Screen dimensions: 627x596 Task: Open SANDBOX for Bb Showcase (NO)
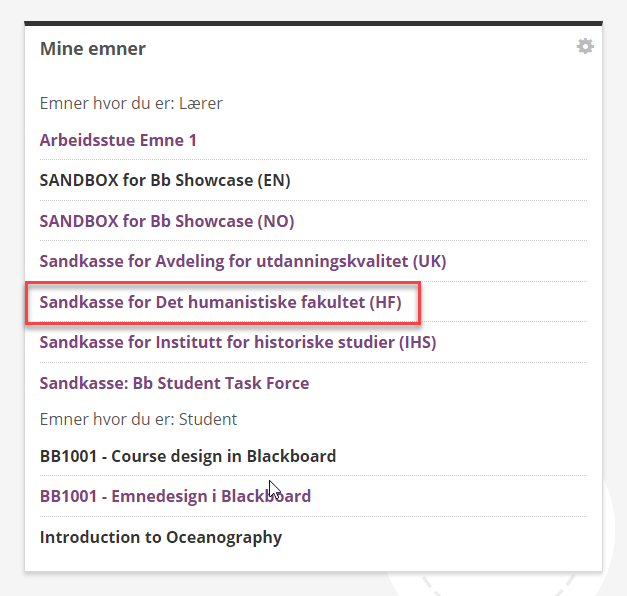(x=167, y=221)
